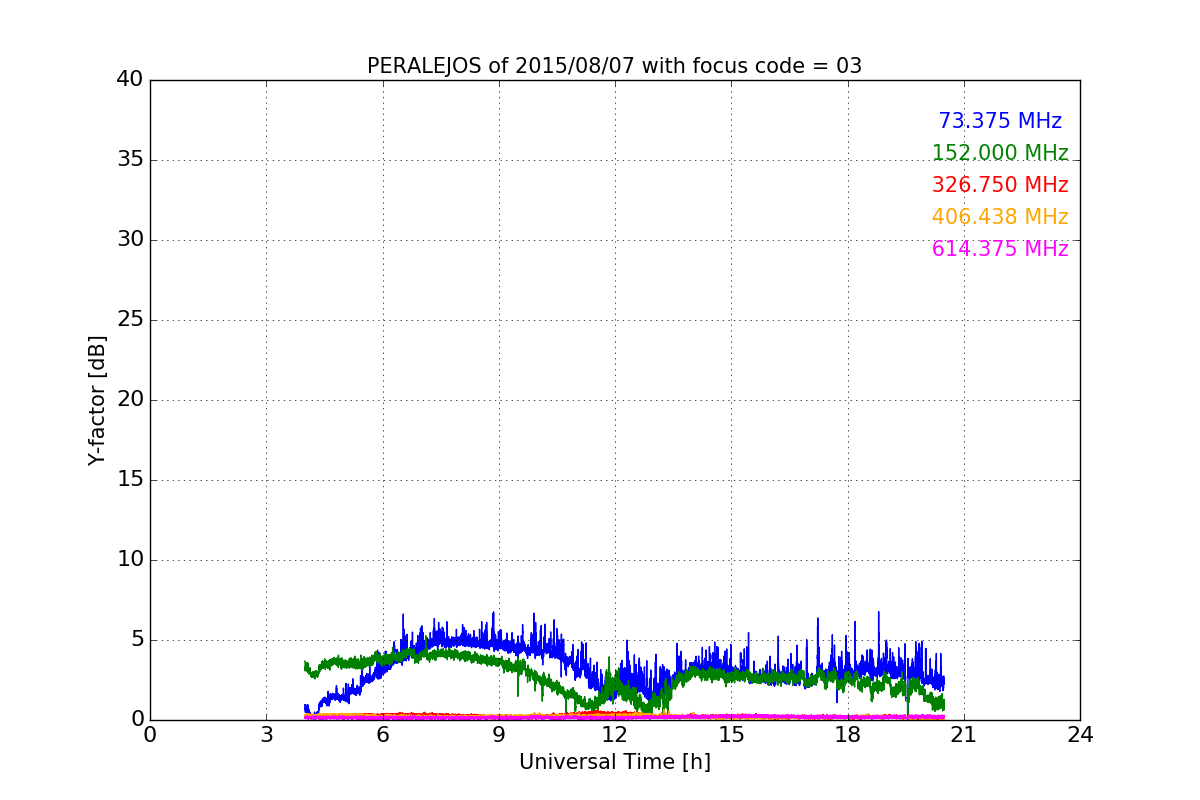Click the y-axis tick label 15
1200x800 pixels.
130,480
